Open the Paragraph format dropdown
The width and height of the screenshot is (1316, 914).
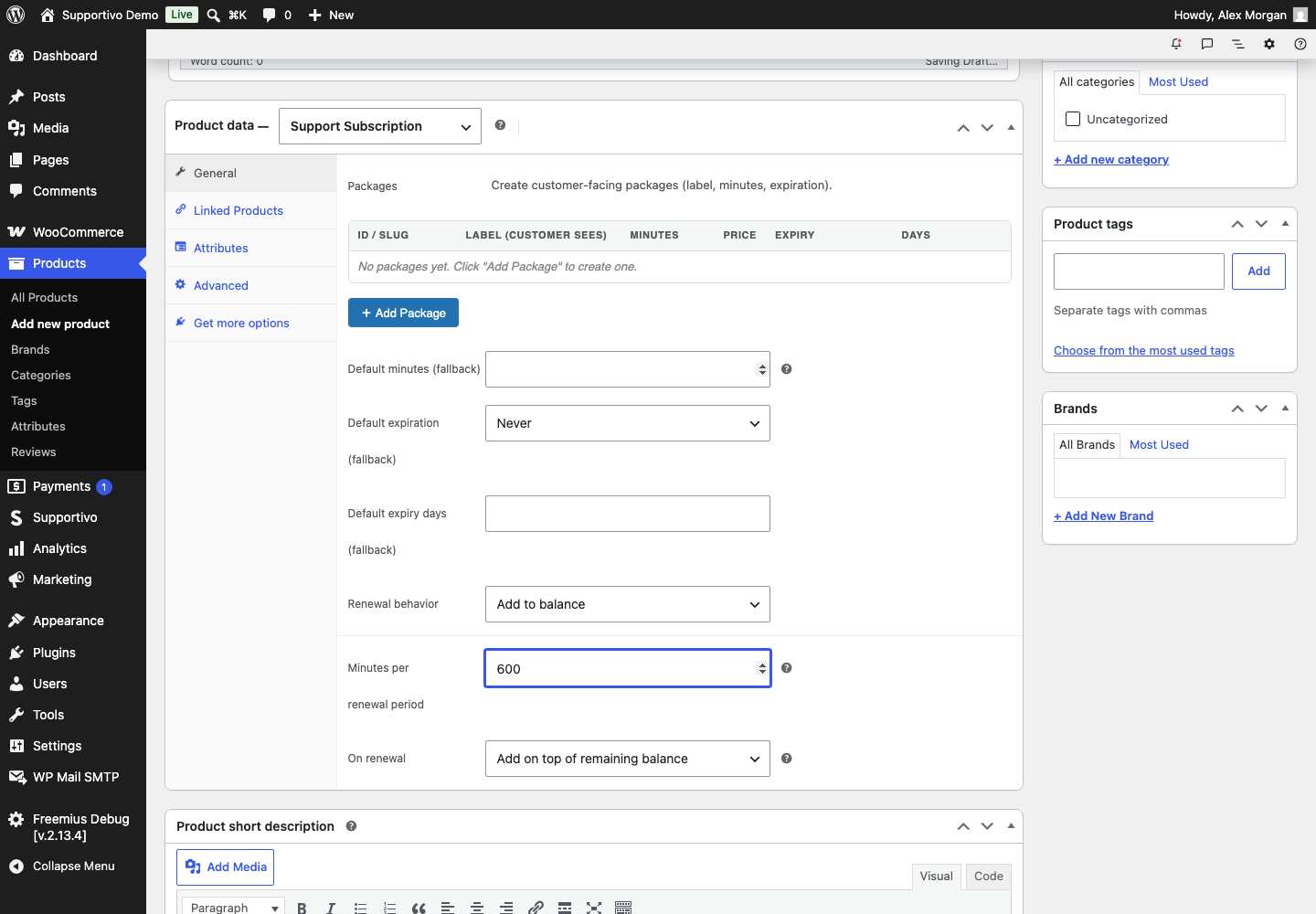click(233, 908)
